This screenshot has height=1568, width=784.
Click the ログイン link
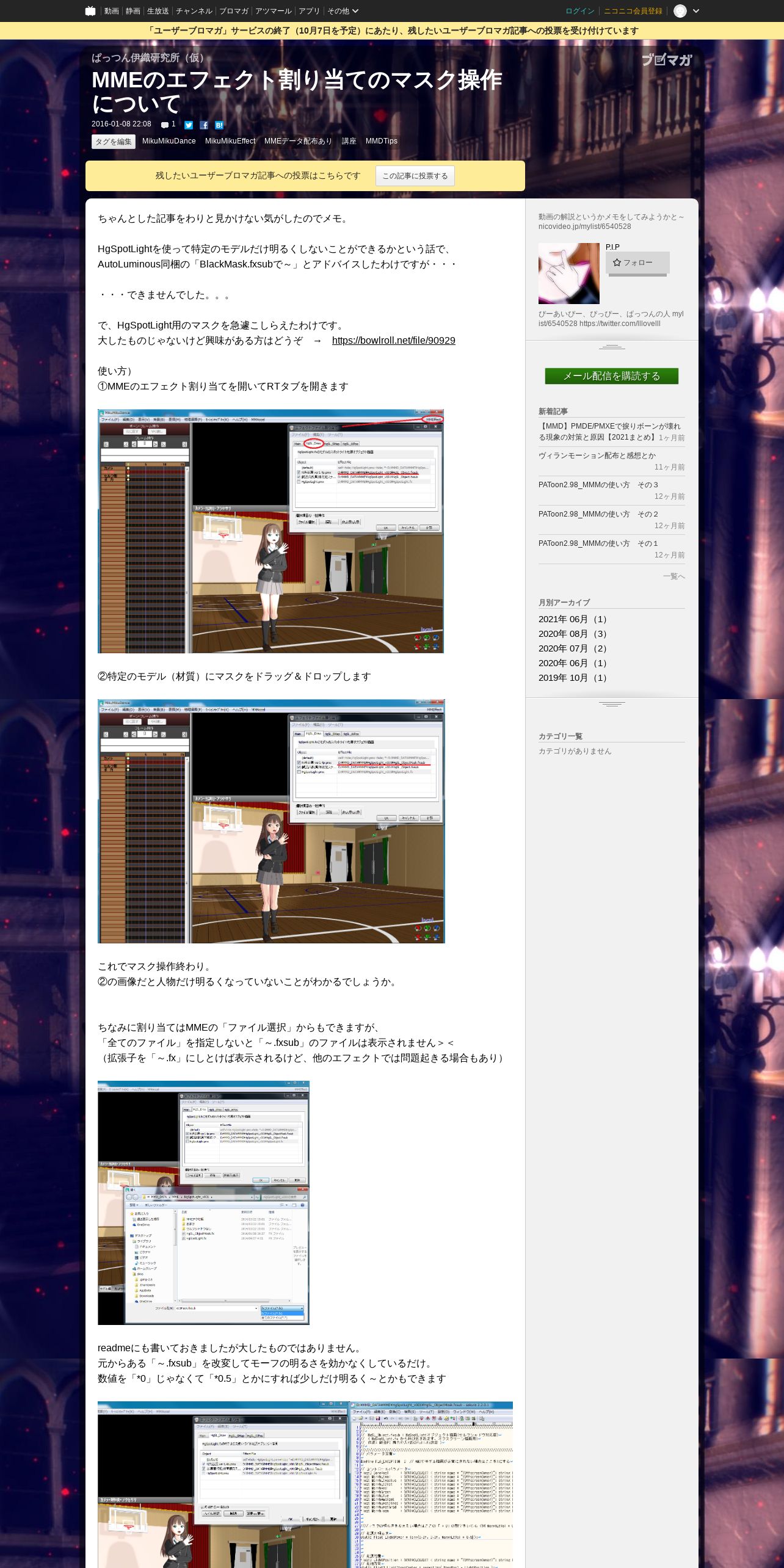pyautogui.click(x=580, y=11)
